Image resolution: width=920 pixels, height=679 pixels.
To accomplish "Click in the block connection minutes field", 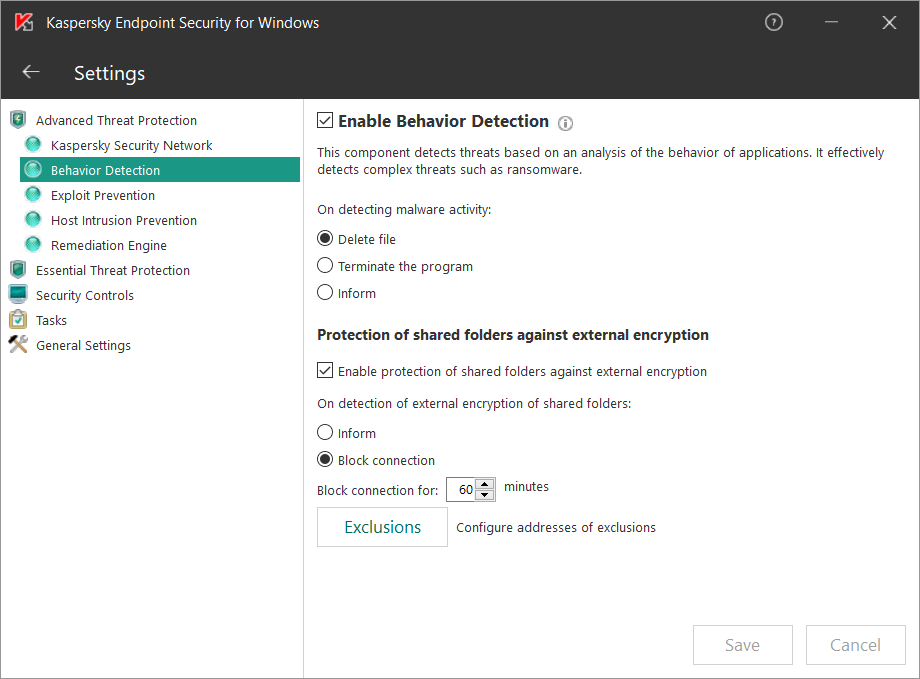I will [x=461, y=489].
